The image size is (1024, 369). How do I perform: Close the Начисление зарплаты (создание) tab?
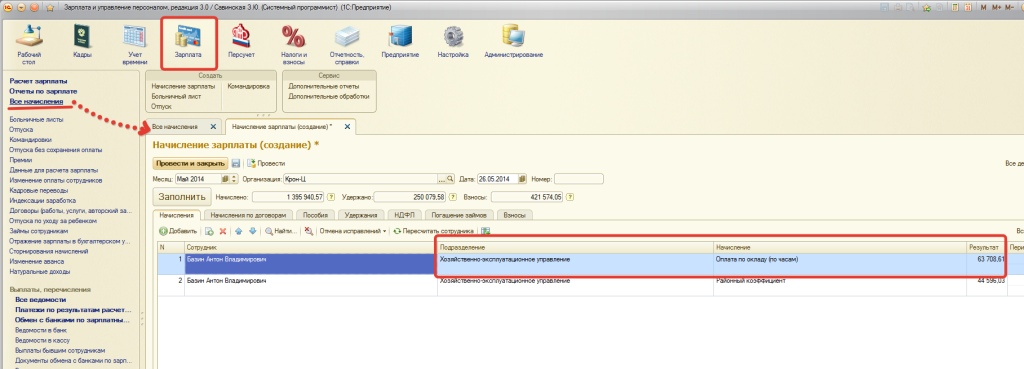[347, 127]
